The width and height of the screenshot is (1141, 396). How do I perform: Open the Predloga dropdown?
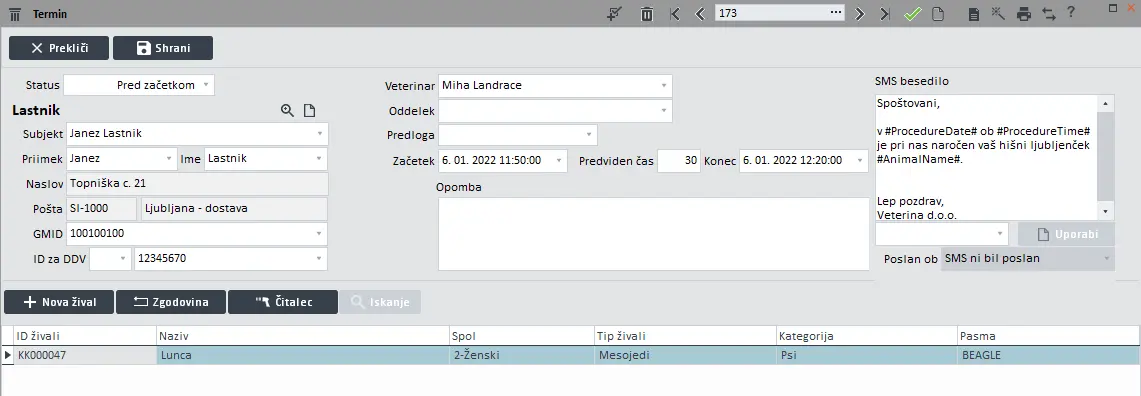589,135
